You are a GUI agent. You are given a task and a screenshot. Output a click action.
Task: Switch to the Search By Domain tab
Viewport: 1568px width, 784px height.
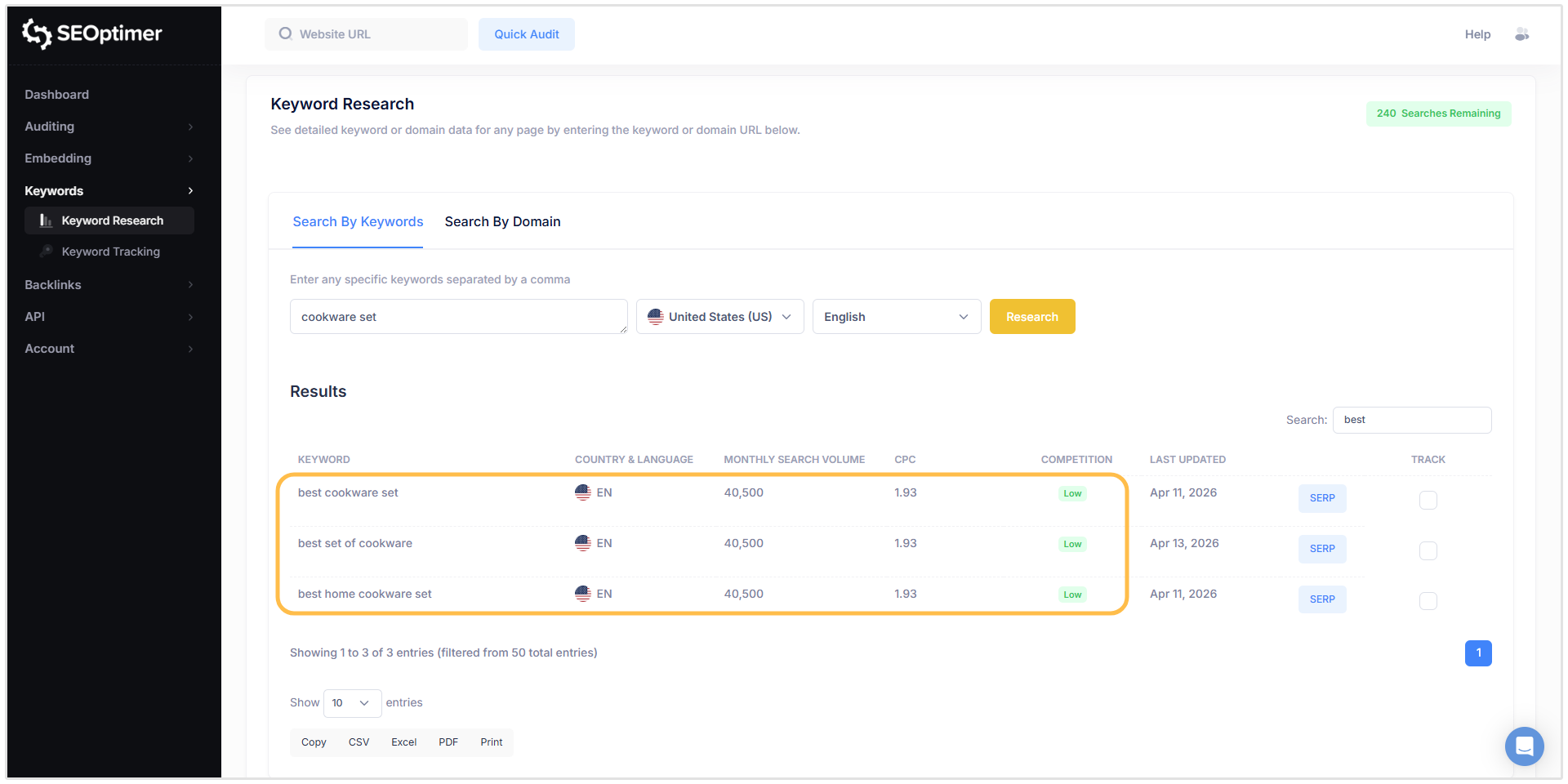click(502, 221)
